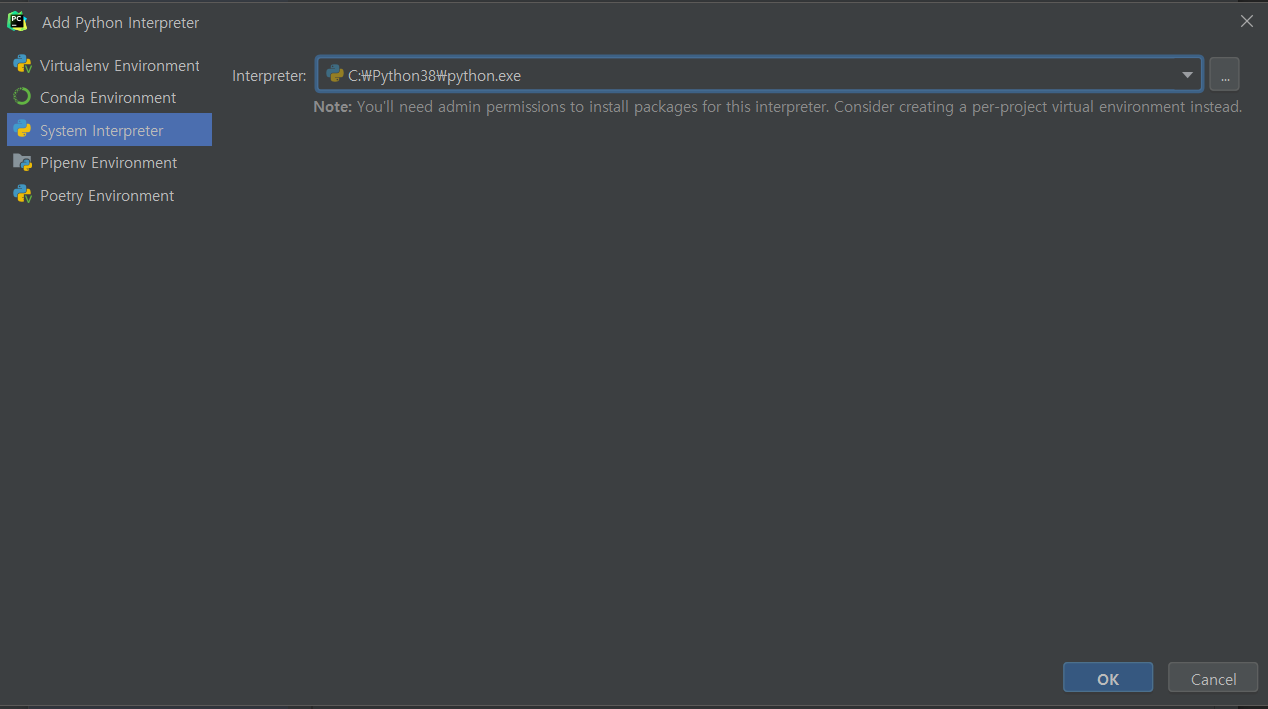
Task: Expand the Interpreter dropdown arrow
Action: [1187, 75]
